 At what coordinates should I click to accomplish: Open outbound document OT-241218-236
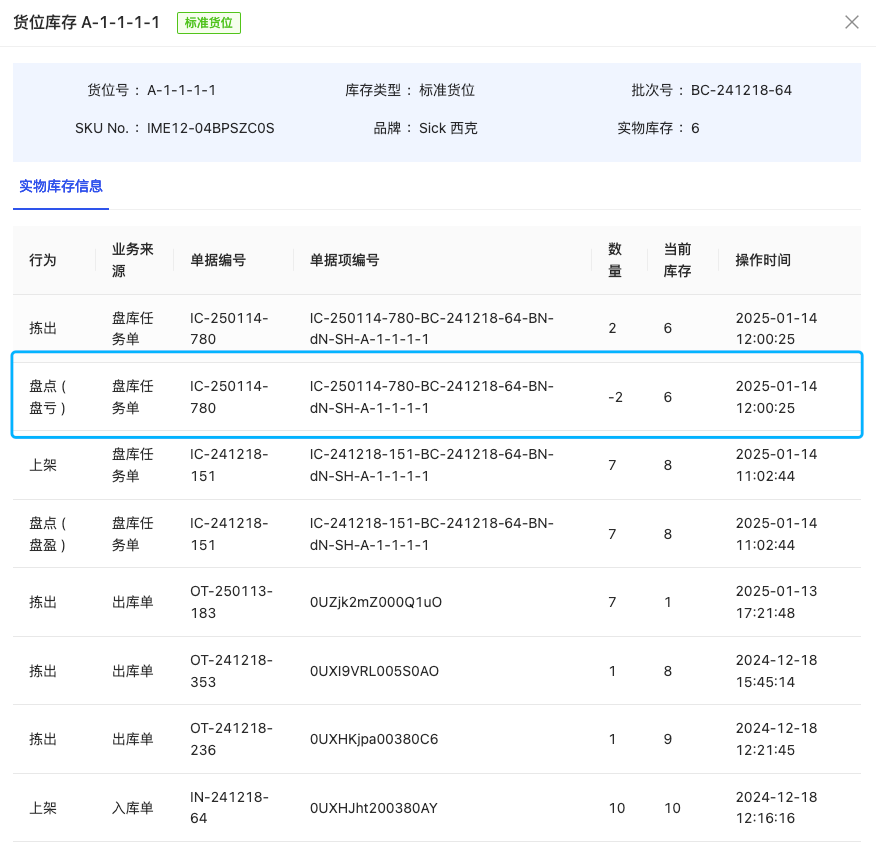(231, 739)
